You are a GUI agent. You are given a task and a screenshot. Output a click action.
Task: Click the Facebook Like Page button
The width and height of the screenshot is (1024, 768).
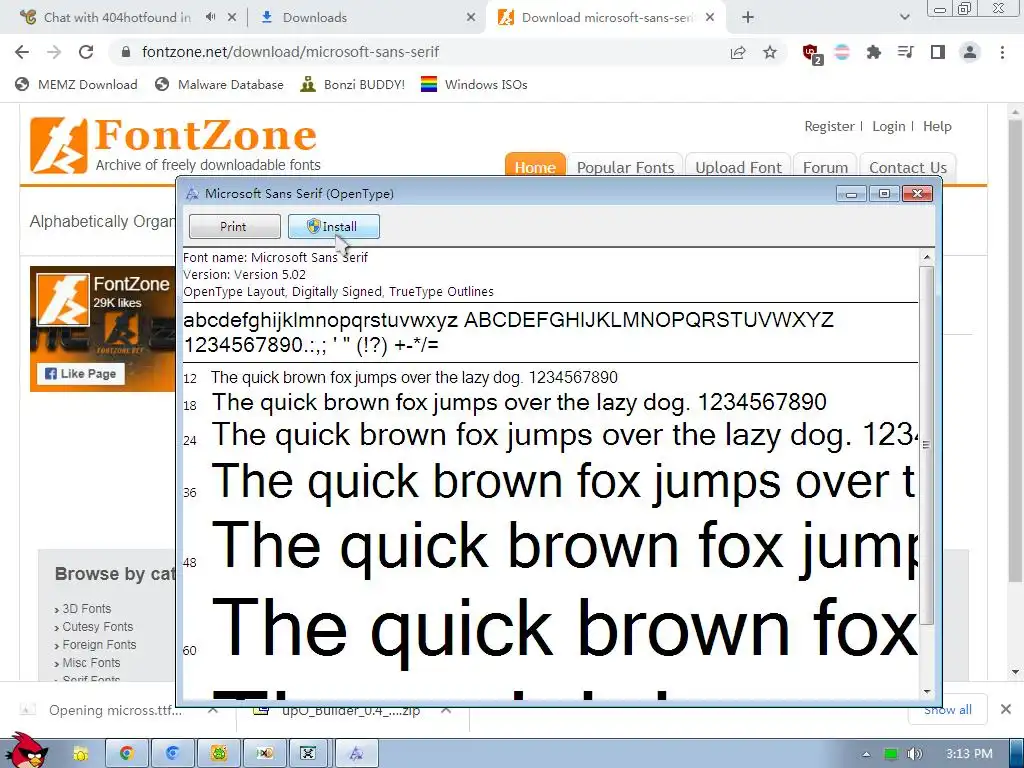pos(80,374)
